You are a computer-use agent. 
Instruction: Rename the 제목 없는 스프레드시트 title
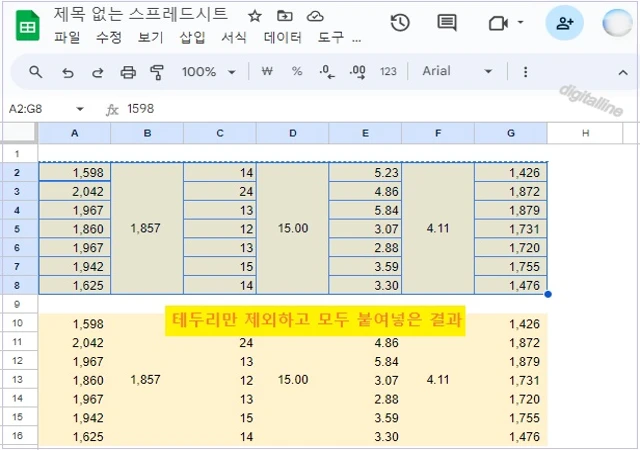(x=140, y=14)
